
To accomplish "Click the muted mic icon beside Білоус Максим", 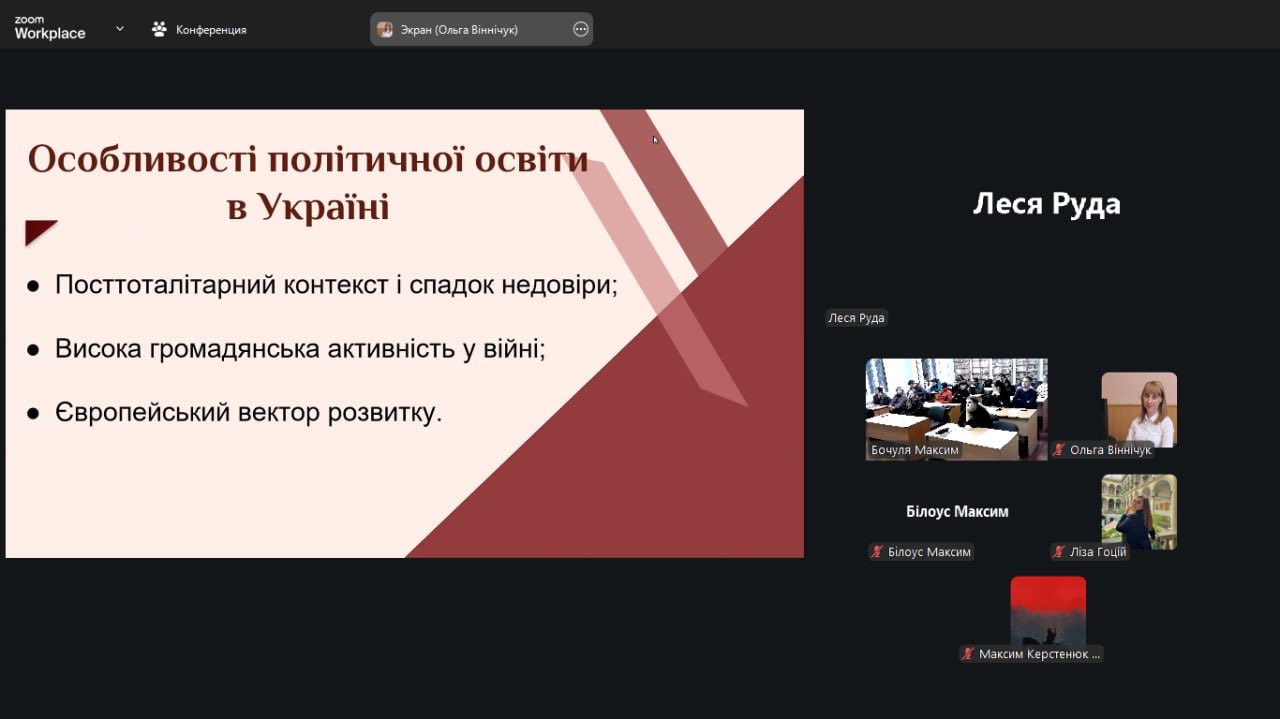I will (877, 552).
